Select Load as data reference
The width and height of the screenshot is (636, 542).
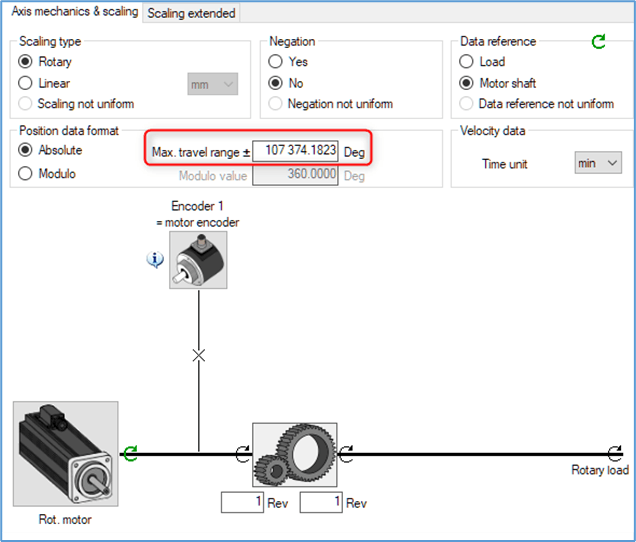(x=467, y=62)
